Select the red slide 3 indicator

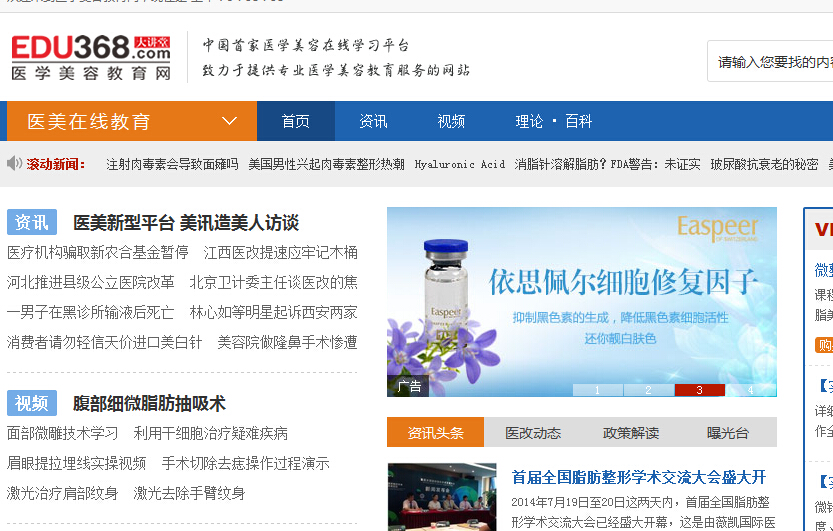tap(700, 390)
